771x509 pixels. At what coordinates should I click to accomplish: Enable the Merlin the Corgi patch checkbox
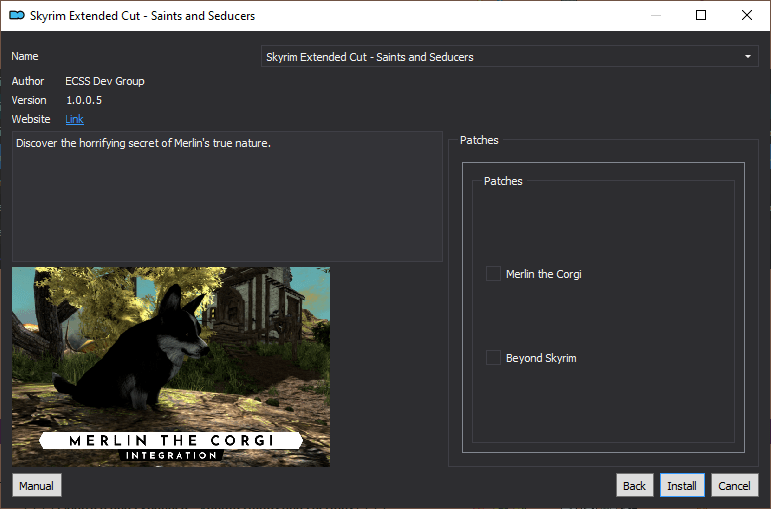[x=493, y=273]
